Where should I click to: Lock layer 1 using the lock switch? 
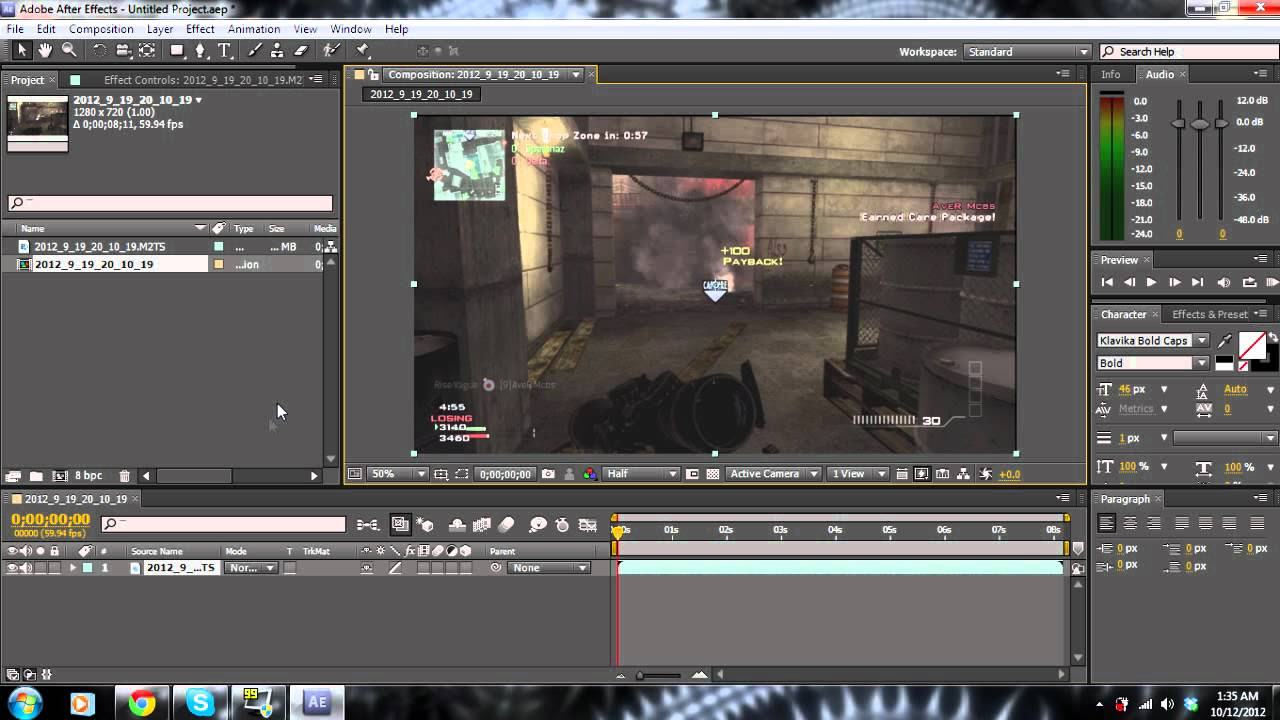pos(54,568)
